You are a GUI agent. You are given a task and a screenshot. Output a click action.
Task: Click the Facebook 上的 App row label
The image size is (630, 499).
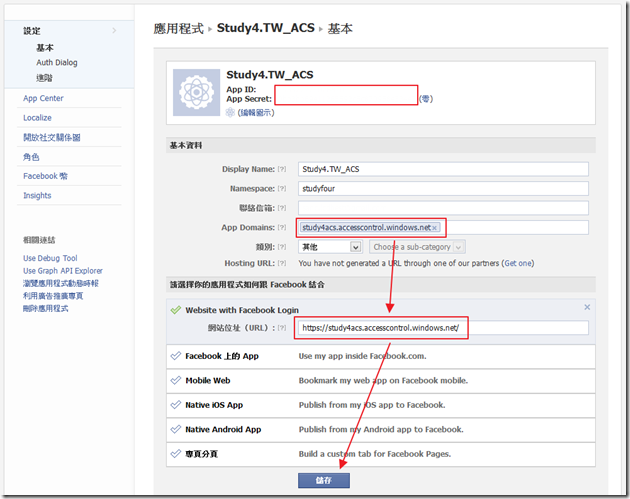[x=222, y=356]
